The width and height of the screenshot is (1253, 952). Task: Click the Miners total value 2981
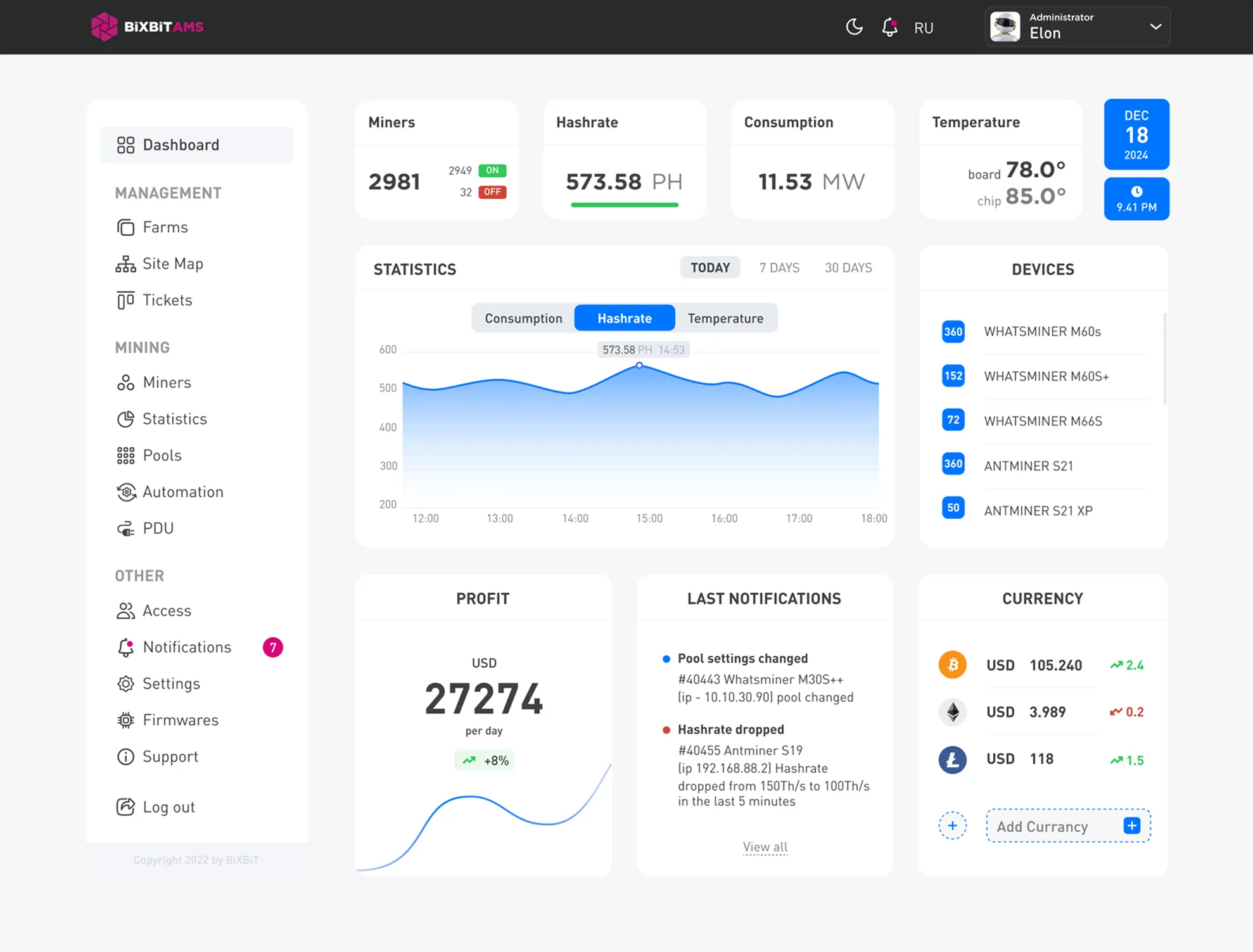click(394, 182)
